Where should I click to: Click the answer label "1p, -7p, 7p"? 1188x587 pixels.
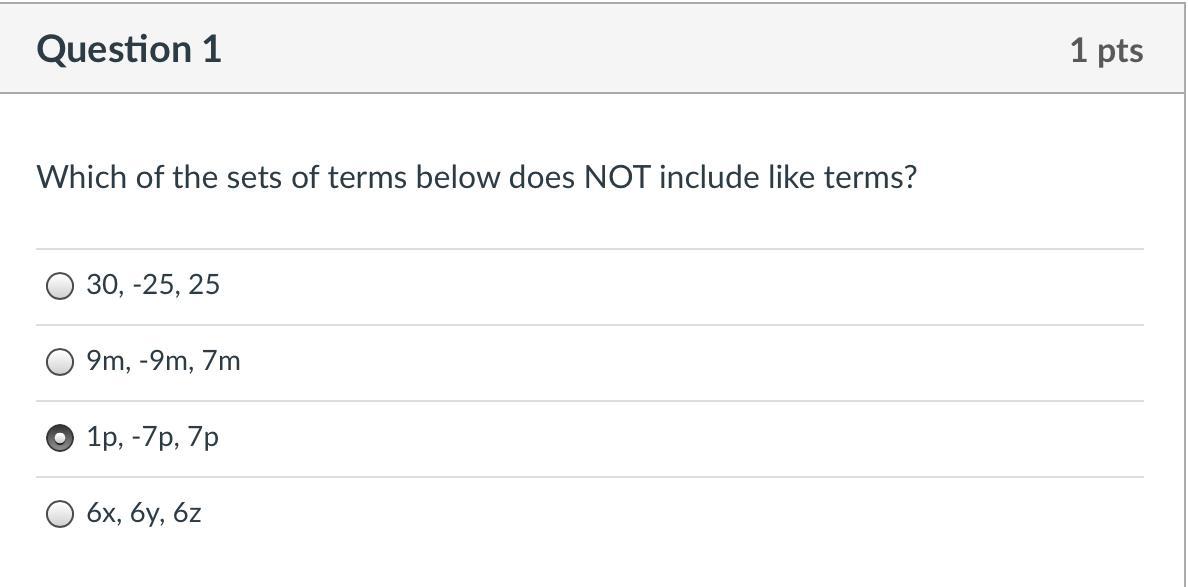click(152, 437)
